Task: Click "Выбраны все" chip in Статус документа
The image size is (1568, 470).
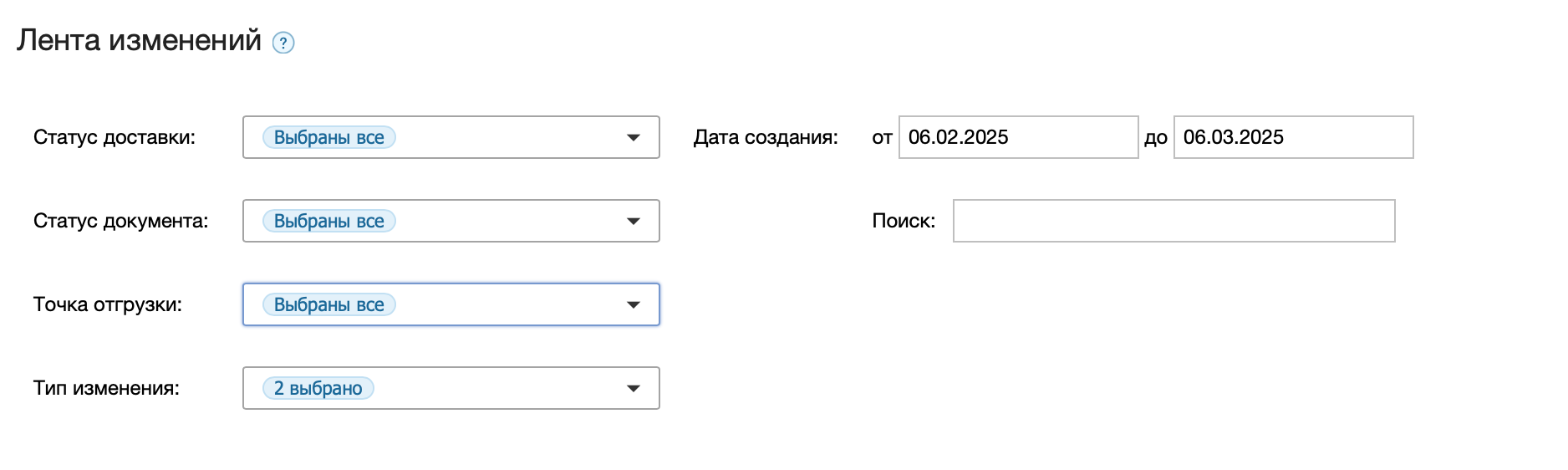Action: [329, 221]
